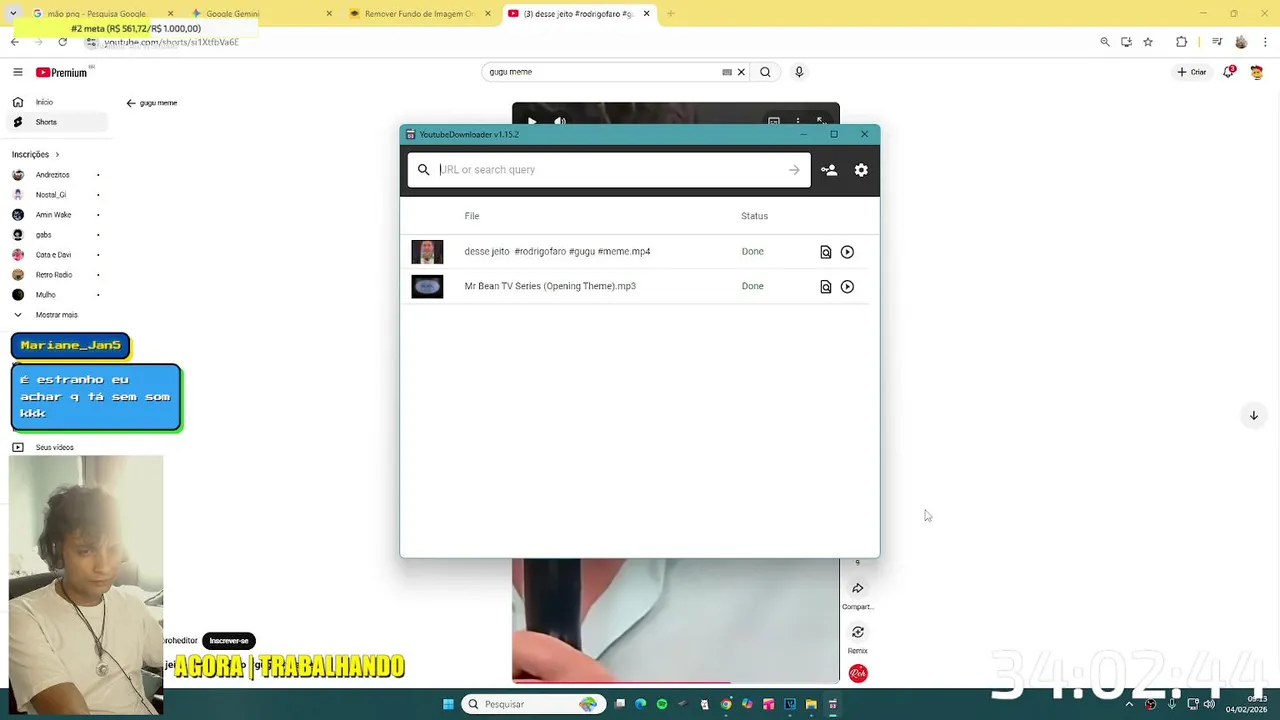Open browser three-dot menu
The height and width of the screenshot is (720, 1280).
(1265, 42)
